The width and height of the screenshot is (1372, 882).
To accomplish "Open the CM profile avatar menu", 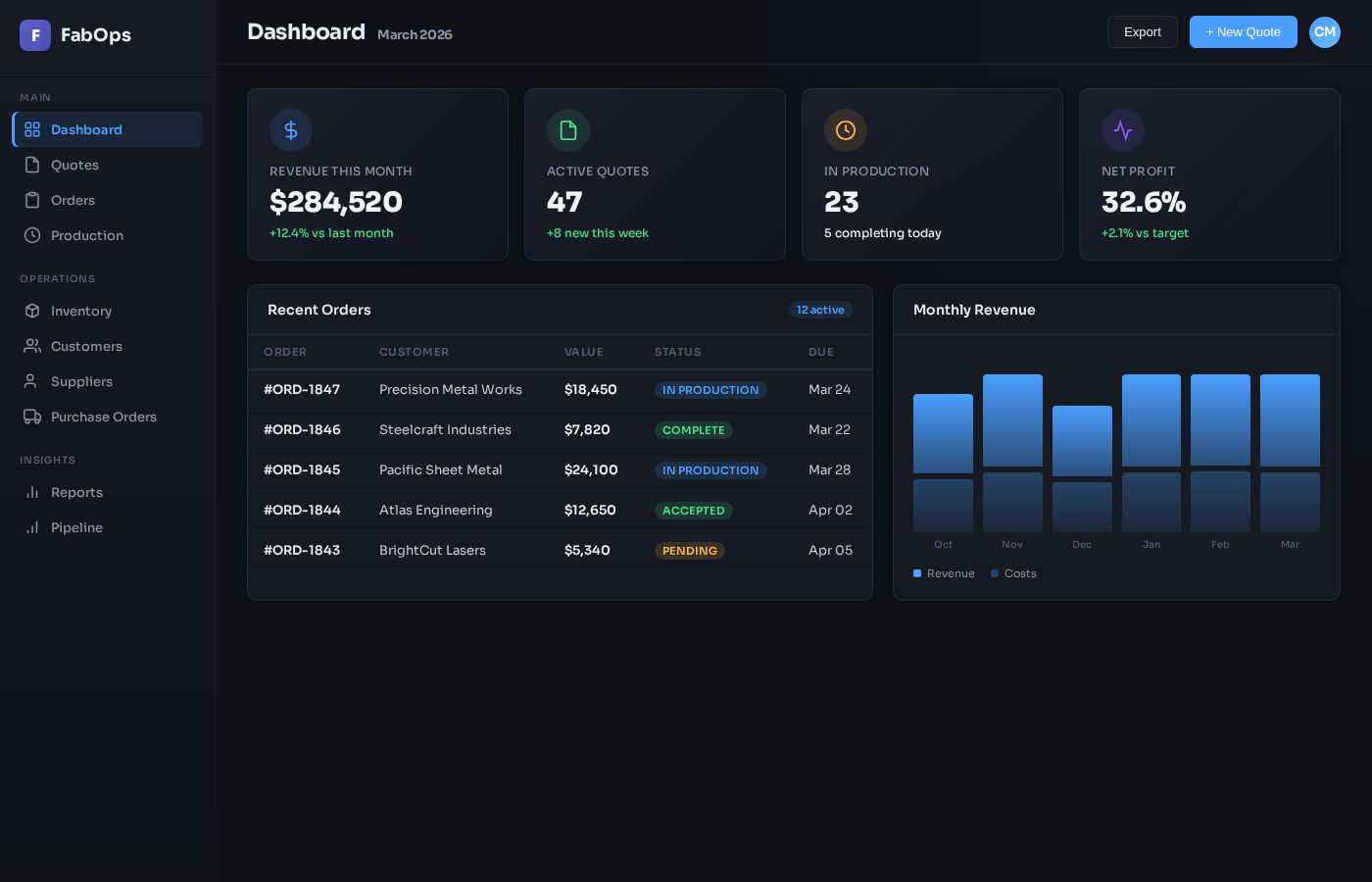I will [x=1325, y=31].
